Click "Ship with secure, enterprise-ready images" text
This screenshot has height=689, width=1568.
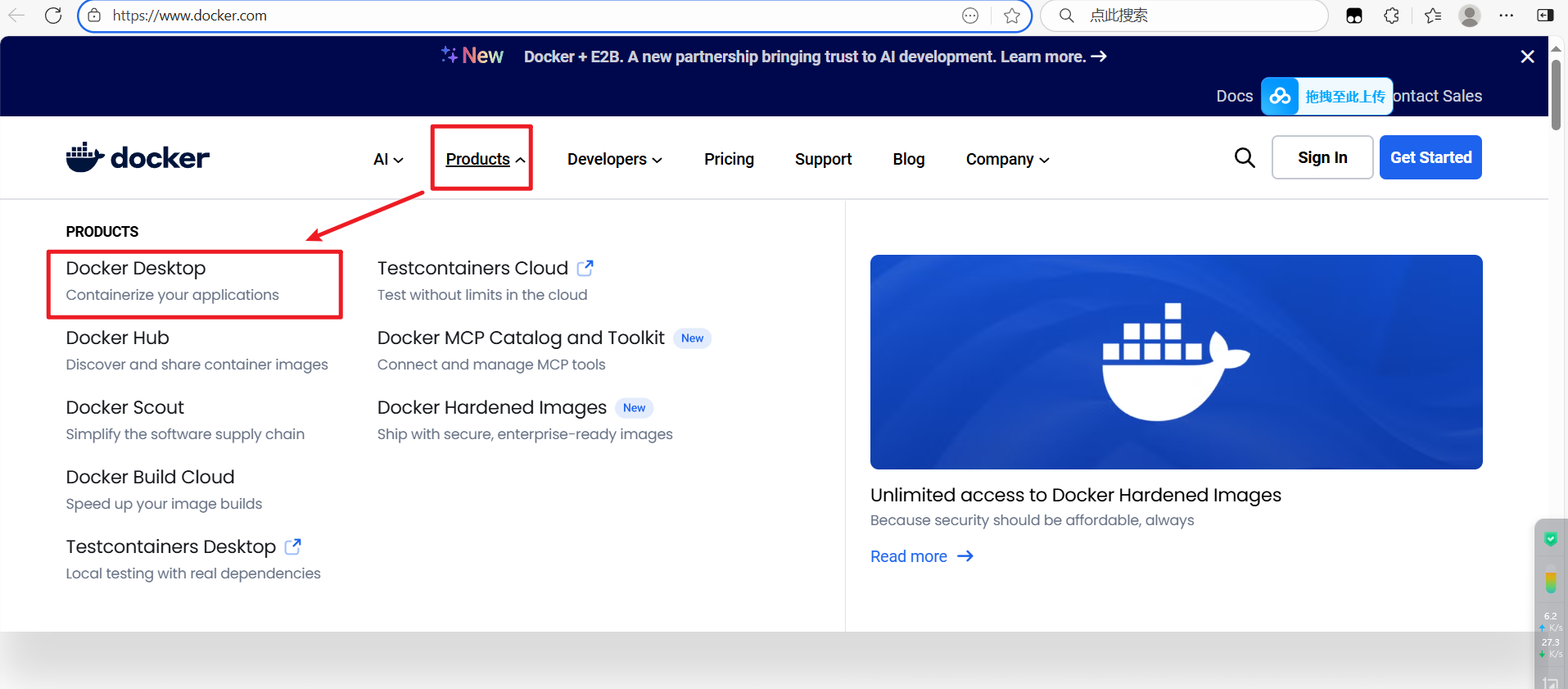pyautogui.click(x=525, y=434)
